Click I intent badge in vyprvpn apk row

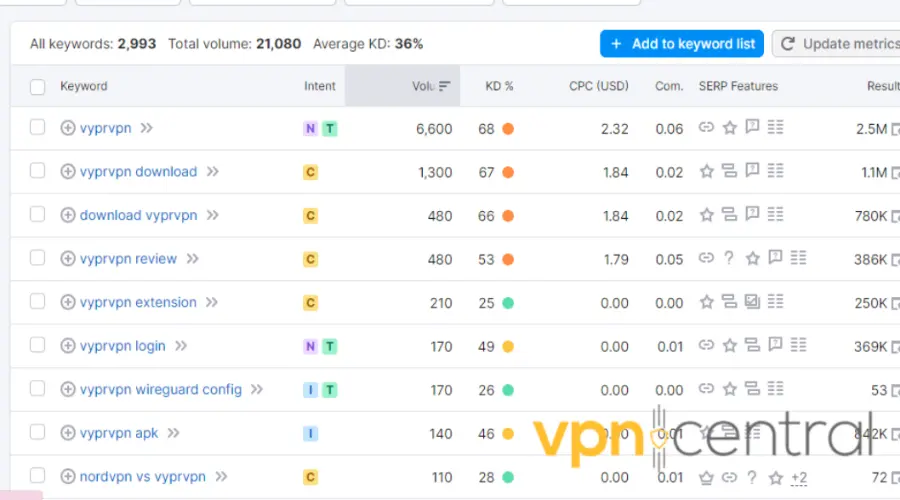(x=311, y=433)
